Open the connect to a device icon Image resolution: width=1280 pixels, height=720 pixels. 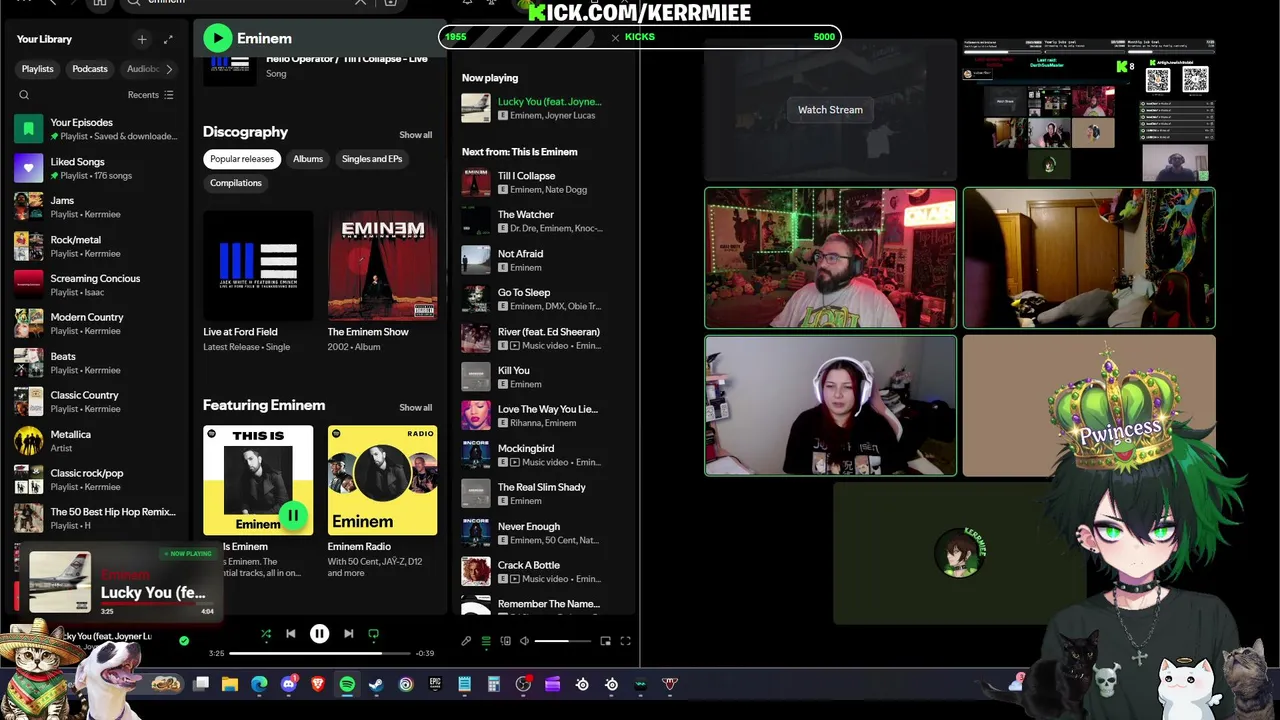(x=506, y=641)
